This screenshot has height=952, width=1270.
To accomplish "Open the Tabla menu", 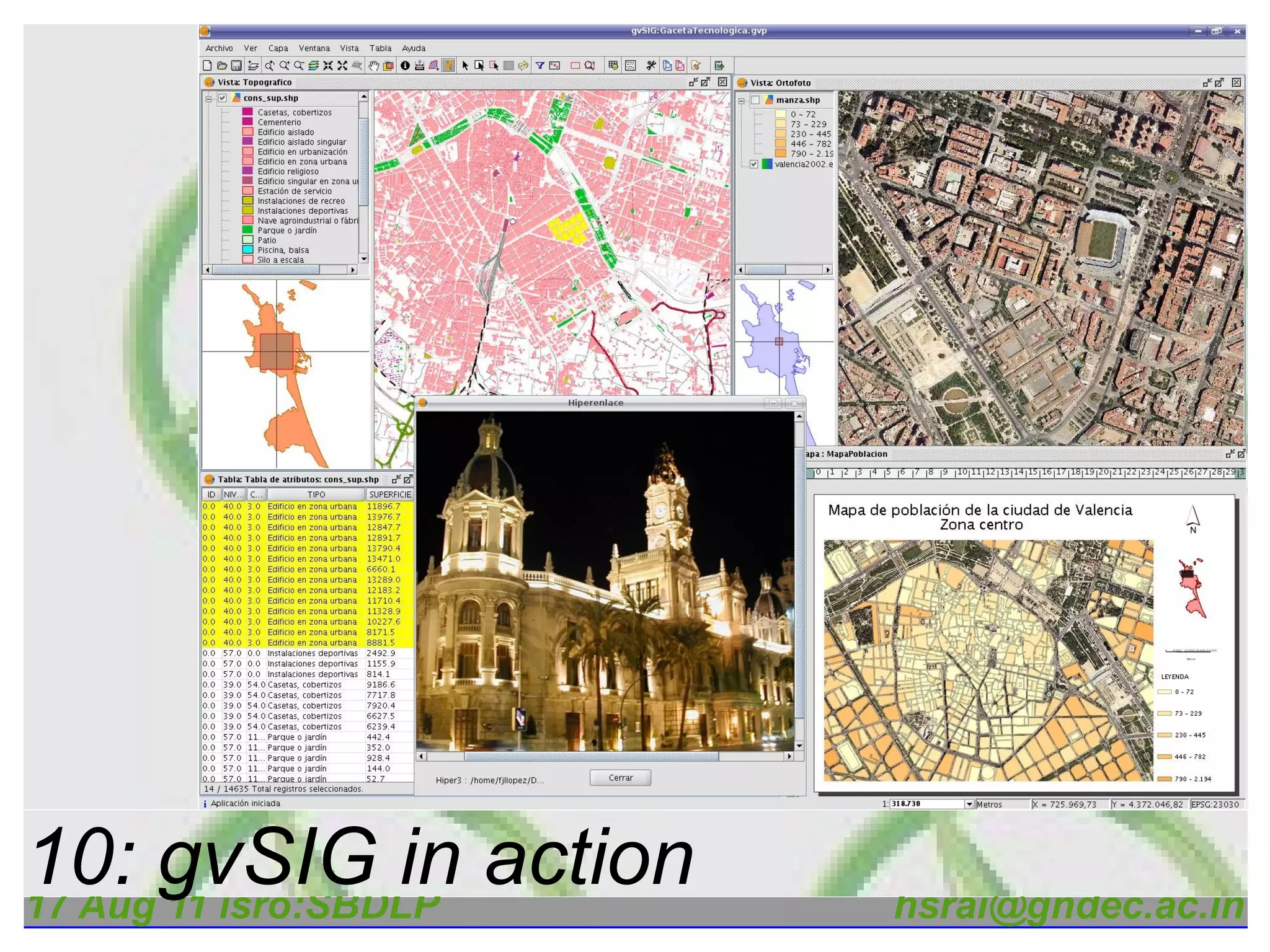I will pyautogui.click(x=380, y=48).
